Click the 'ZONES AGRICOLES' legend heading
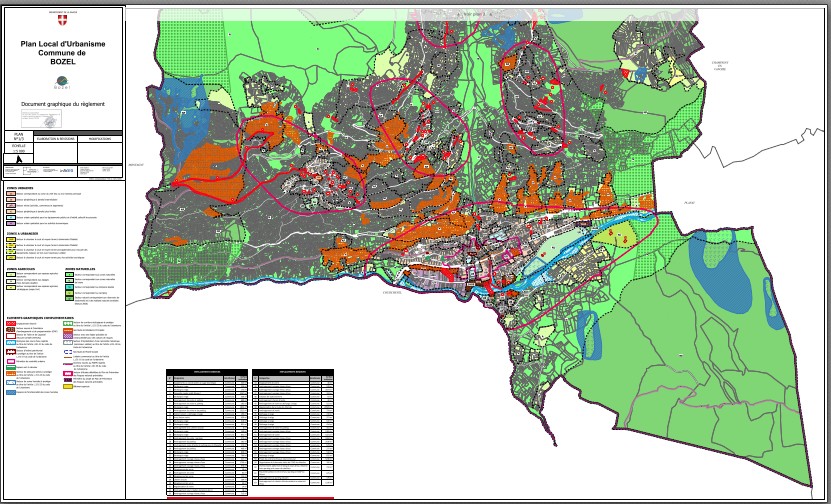 (x=21, y=268)
